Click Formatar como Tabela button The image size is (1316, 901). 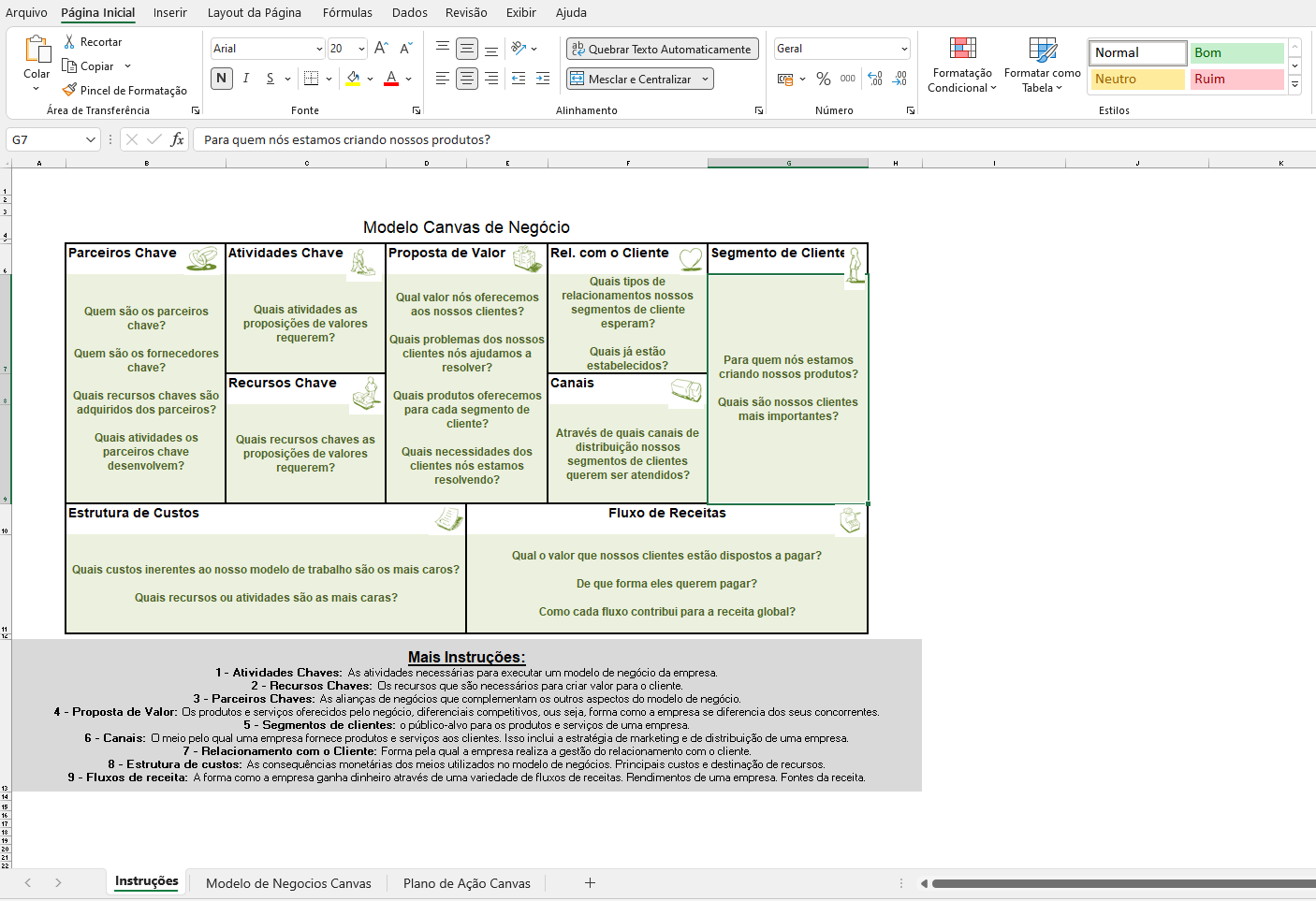[1042, 65]
